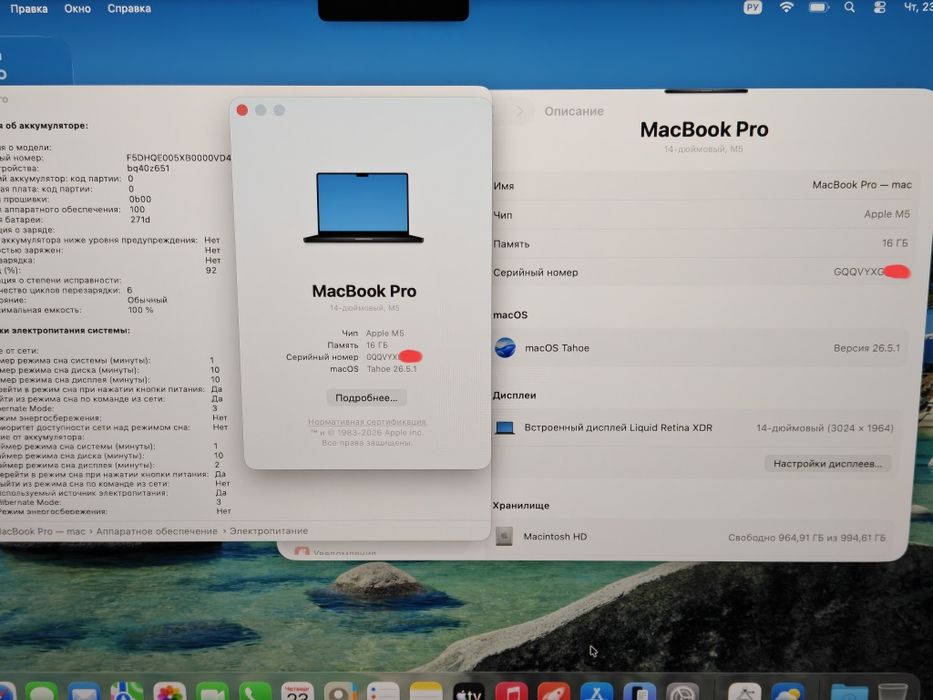Open the green Phone app in Dock
This screenshot has width=933, height=700.
click(255, 693)
